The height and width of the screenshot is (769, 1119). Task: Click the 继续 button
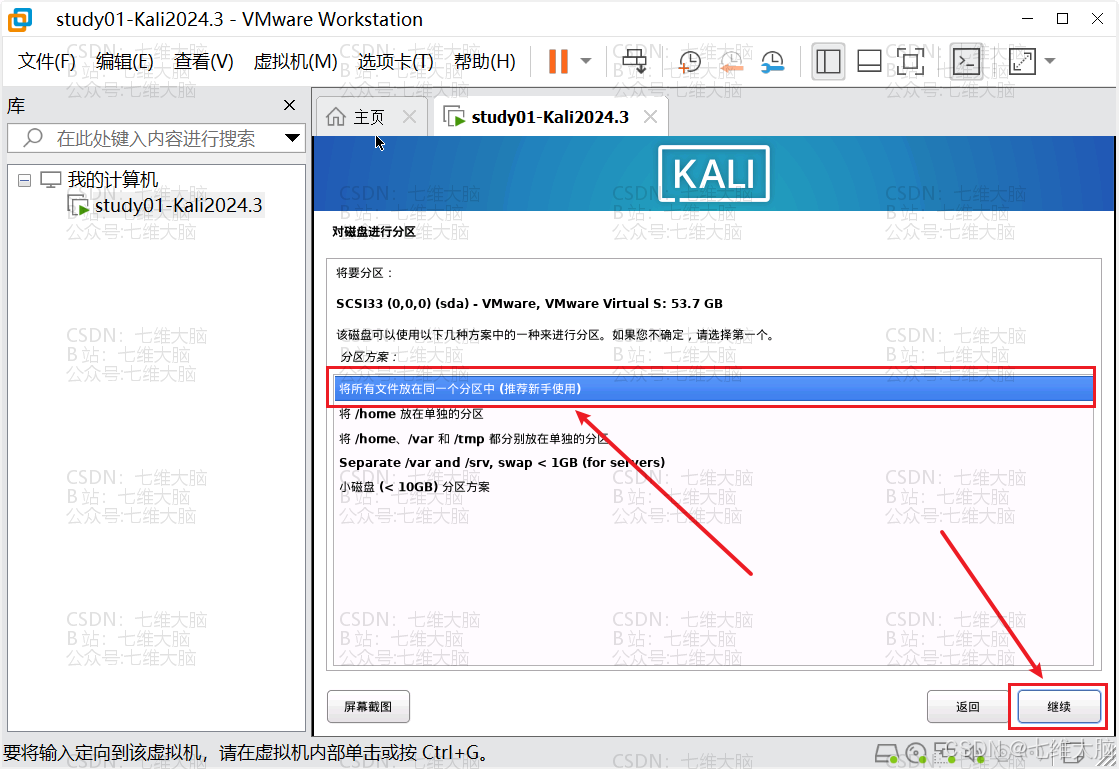tap(1059, 707)
